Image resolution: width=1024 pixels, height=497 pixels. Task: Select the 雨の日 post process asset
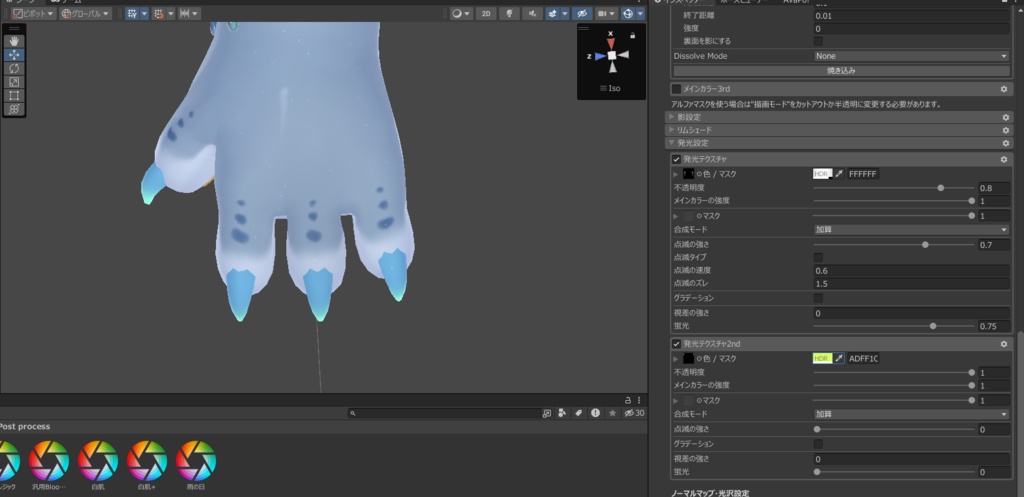tap(196, 465)
